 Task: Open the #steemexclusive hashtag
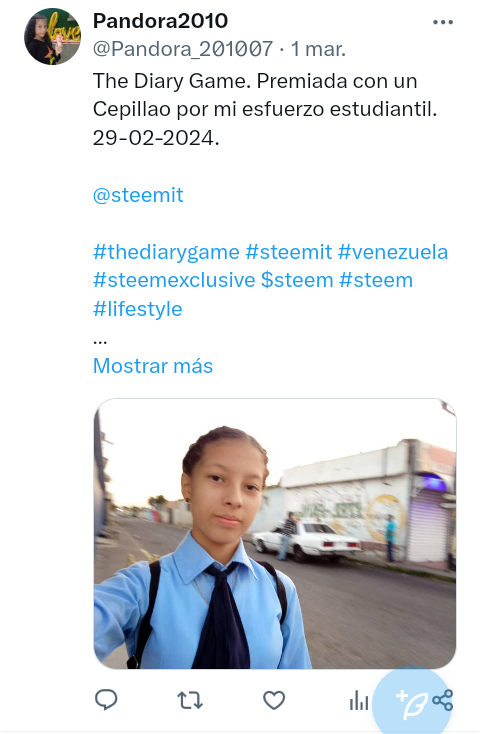(x=174, y=280)
